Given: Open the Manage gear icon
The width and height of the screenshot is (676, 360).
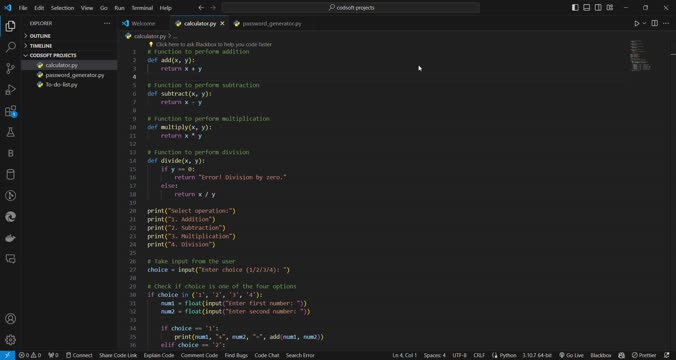Looking at the screenshot, I should coord(10,340).
